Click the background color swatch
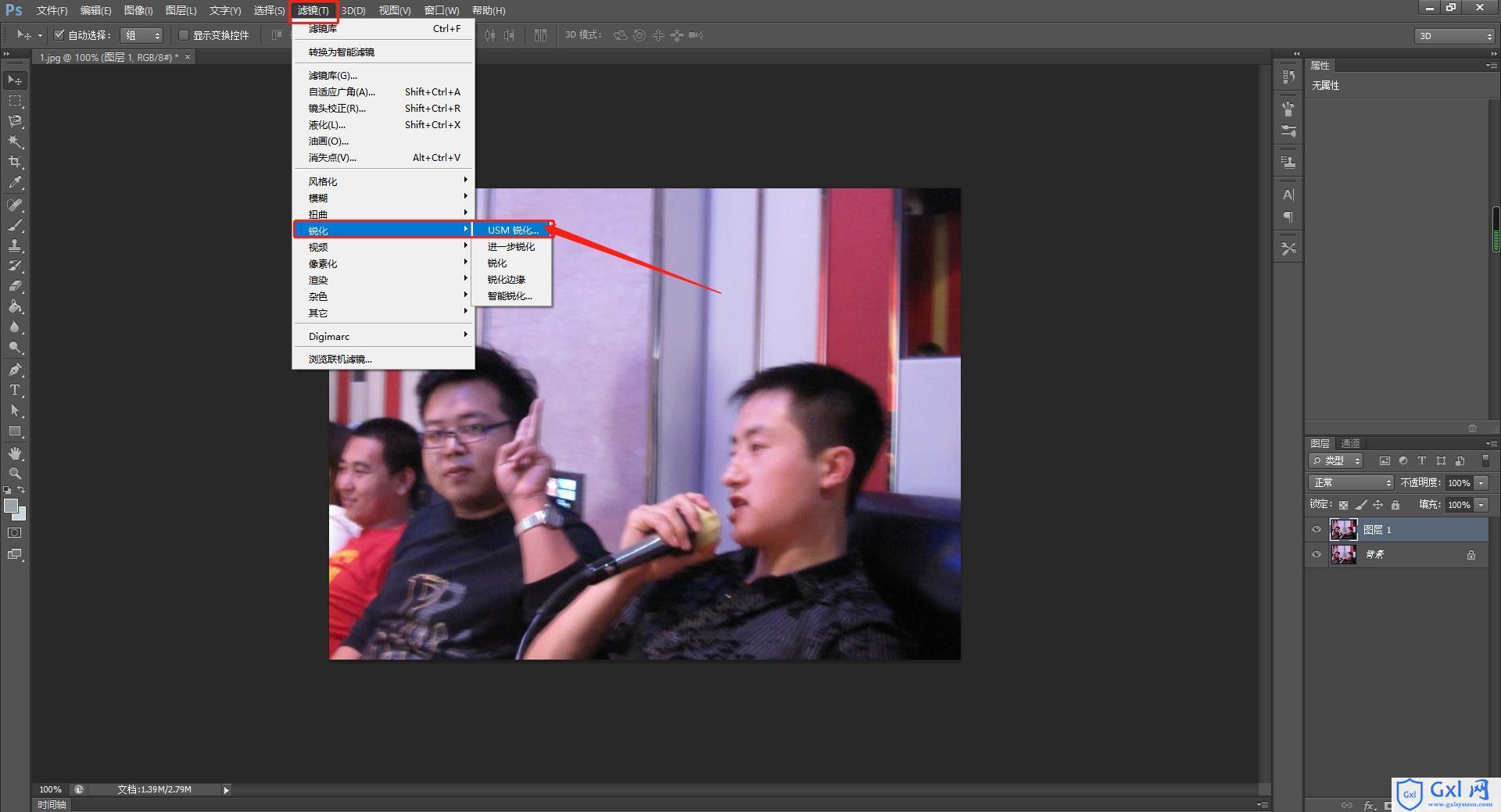Viewport: 1501px width, 812px height. [22, 515]
